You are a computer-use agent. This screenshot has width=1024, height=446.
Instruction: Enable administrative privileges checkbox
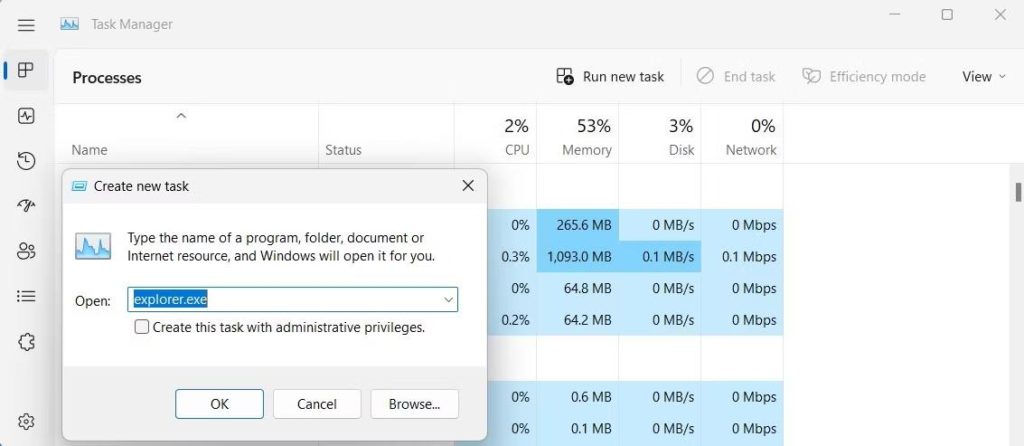142,327
